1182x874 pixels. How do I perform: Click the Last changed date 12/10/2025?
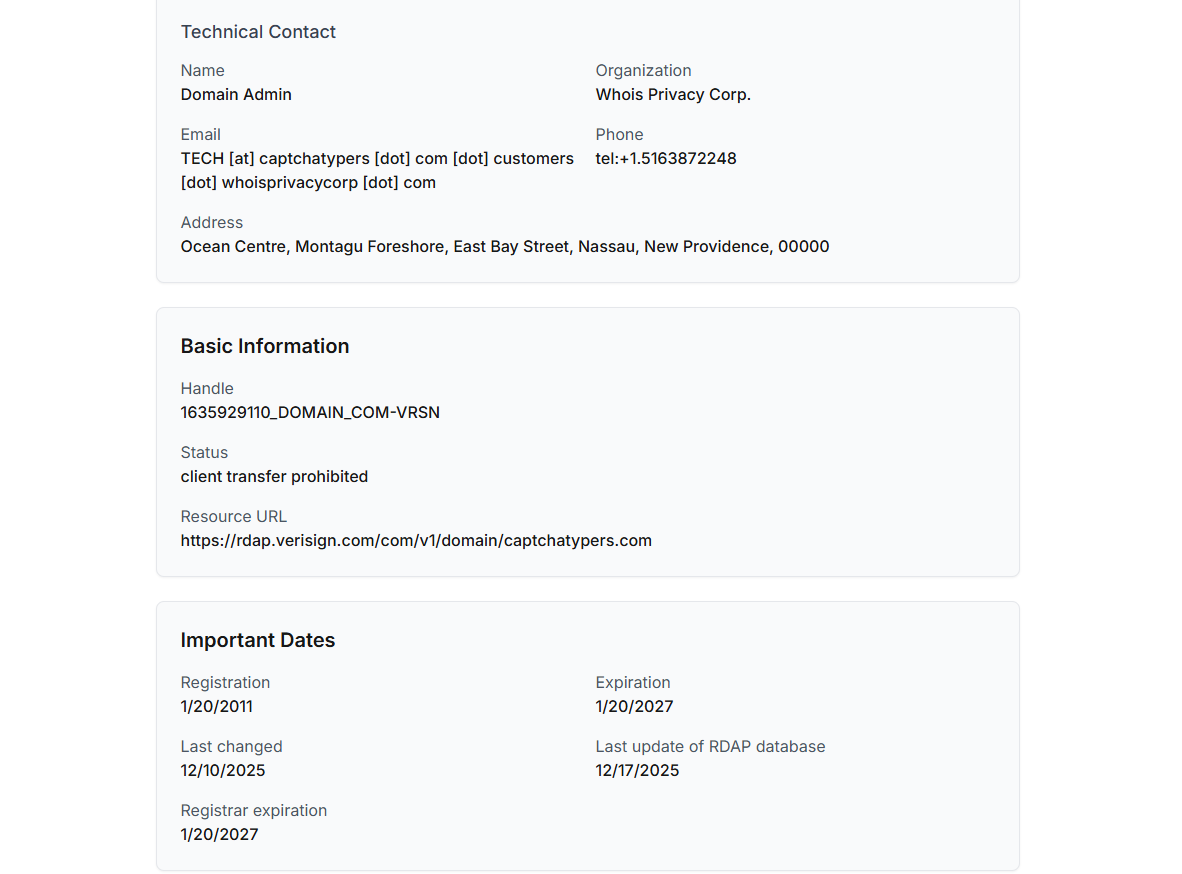pos(223,771)
